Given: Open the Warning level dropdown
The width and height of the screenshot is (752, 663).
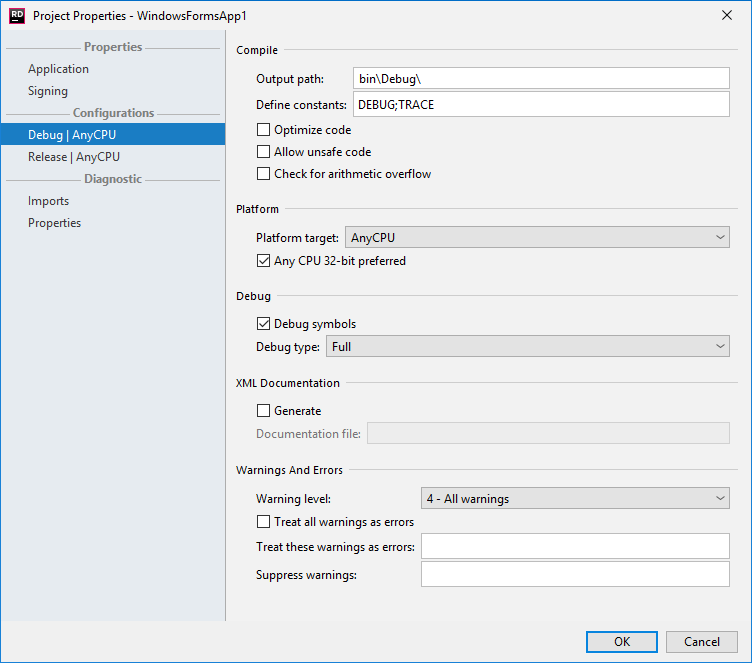Looking at the screenshot, I should (575, 498).
